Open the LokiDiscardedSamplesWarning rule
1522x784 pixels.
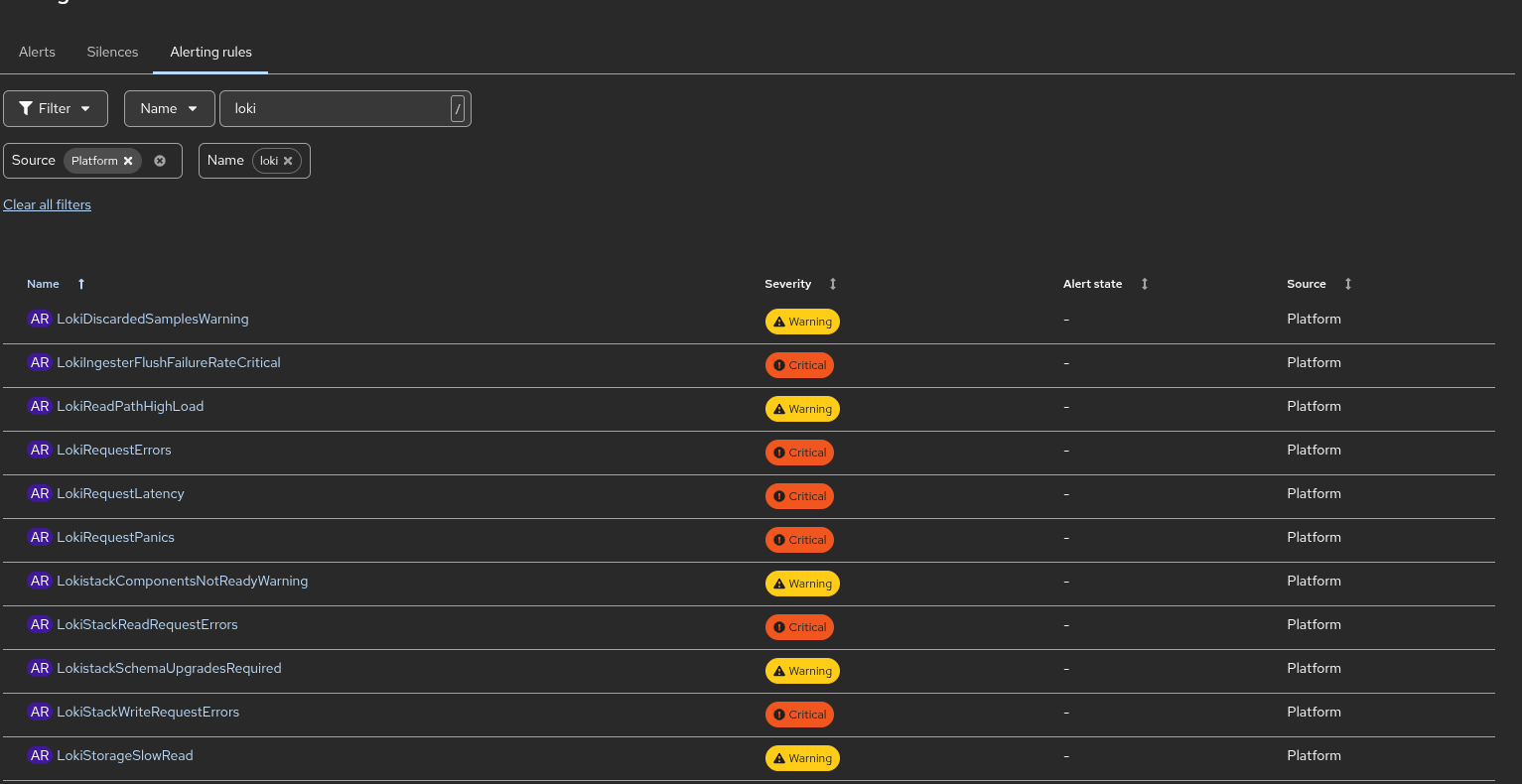(x=153, y=320)
